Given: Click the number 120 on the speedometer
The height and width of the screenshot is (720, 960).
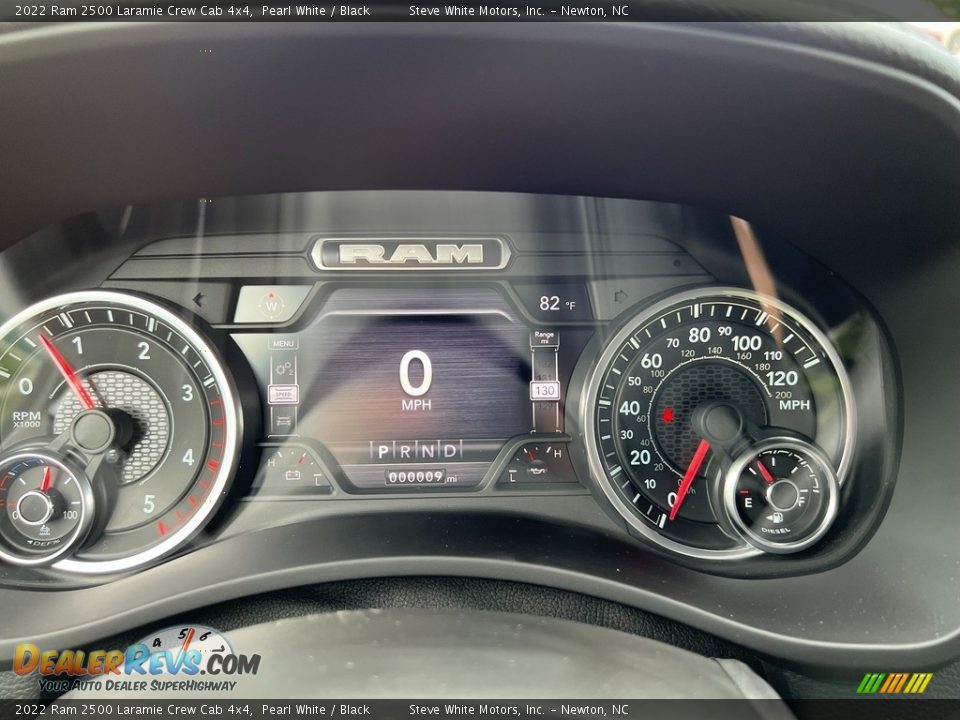Looking at the screenshot, I should coord(782,378).
